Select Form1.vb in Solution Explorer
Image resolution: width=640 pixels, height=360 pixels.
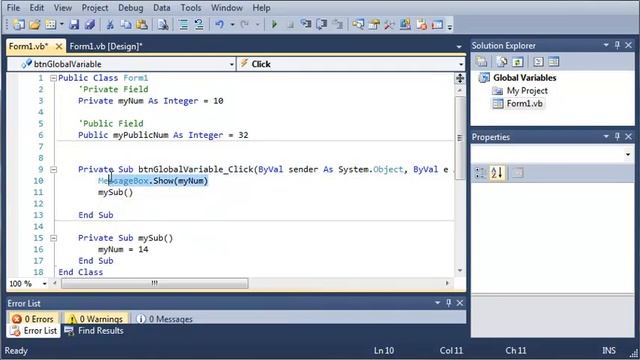[524, 104]
